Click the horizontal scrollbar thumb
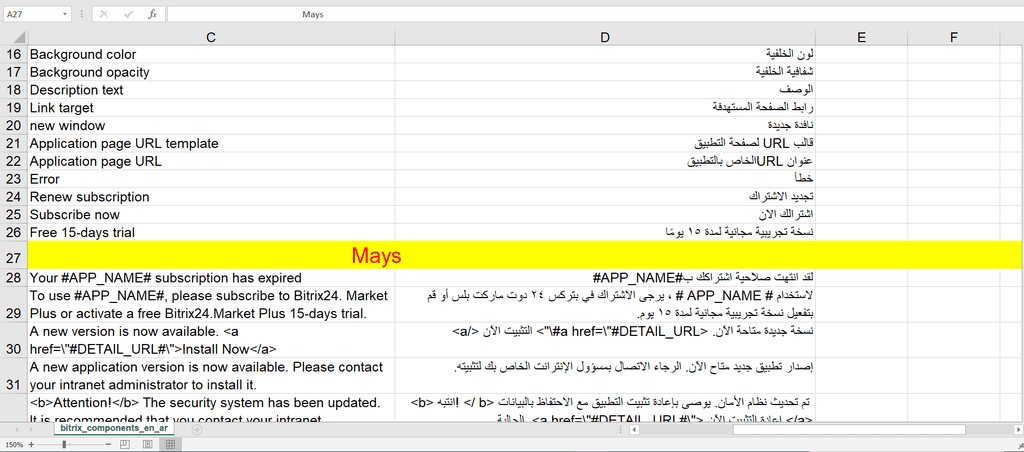Screen dimensions: 1024x452 pos(849,429)
